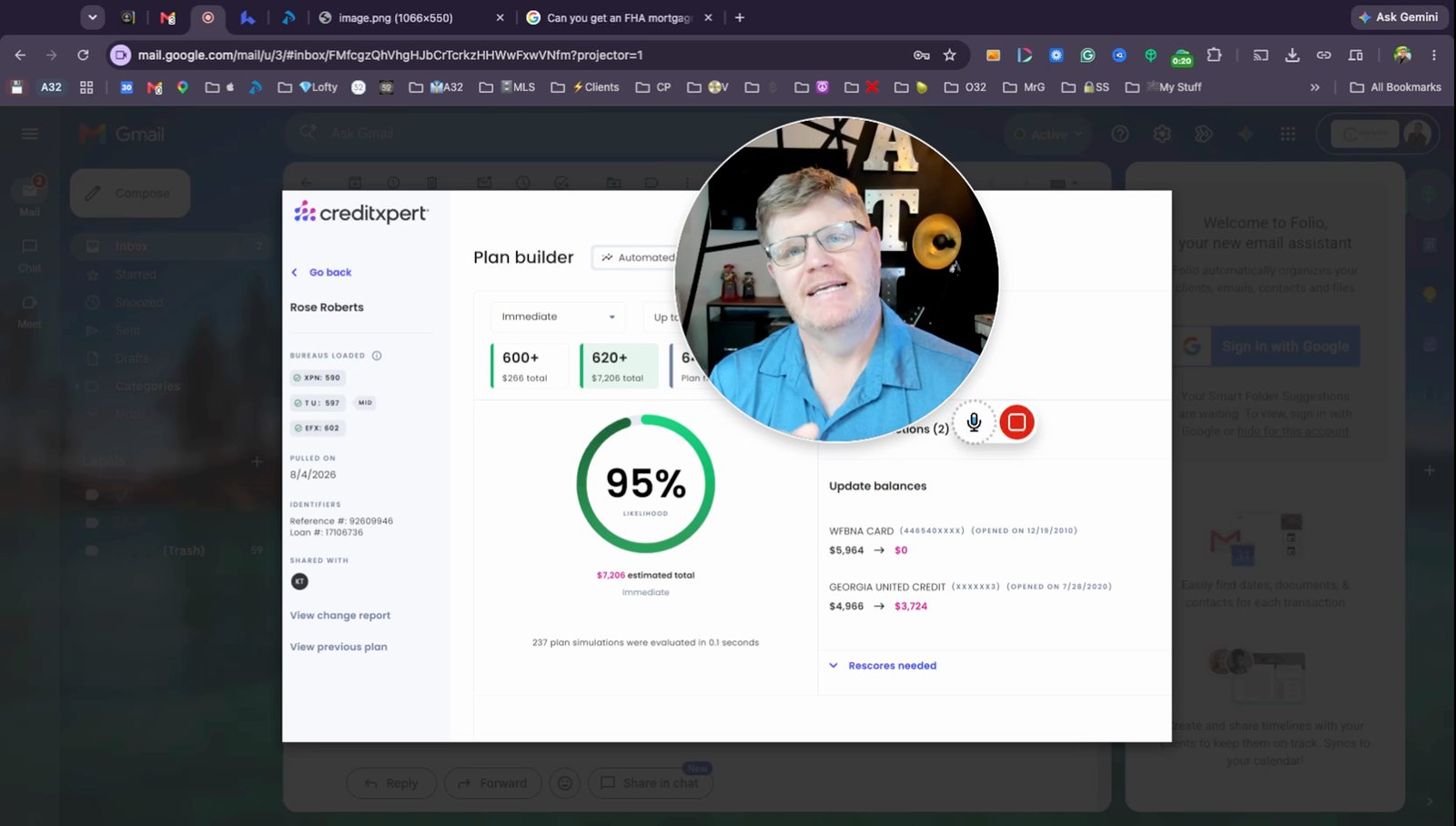1456x826 pixels.
Task: Click the shared-with KT avatar
Action: pos(299,581)
